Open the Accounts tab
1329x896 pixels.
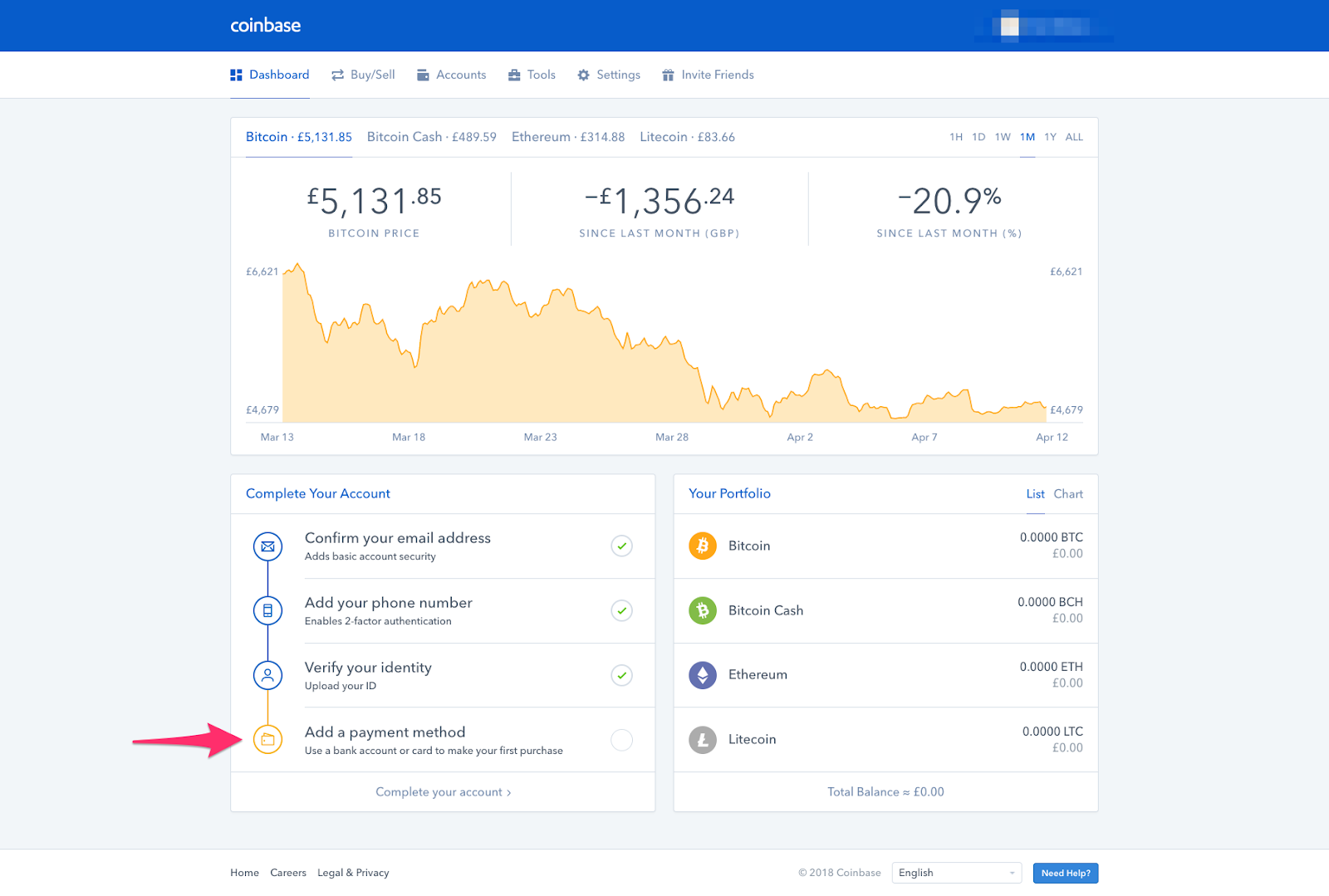click(x=451, y=75)
